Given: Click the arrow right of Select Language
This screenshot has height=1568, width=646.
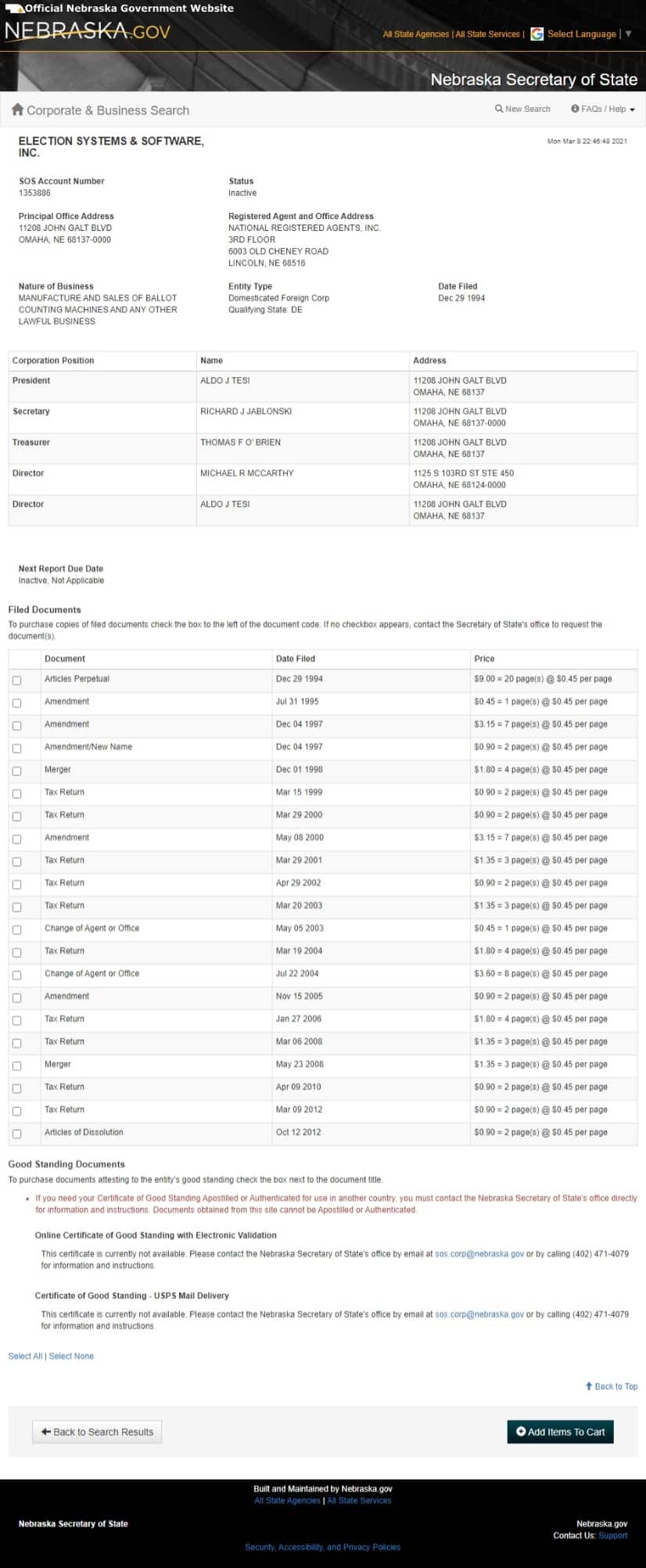Looking at the screenshot, I should (628, 34).
